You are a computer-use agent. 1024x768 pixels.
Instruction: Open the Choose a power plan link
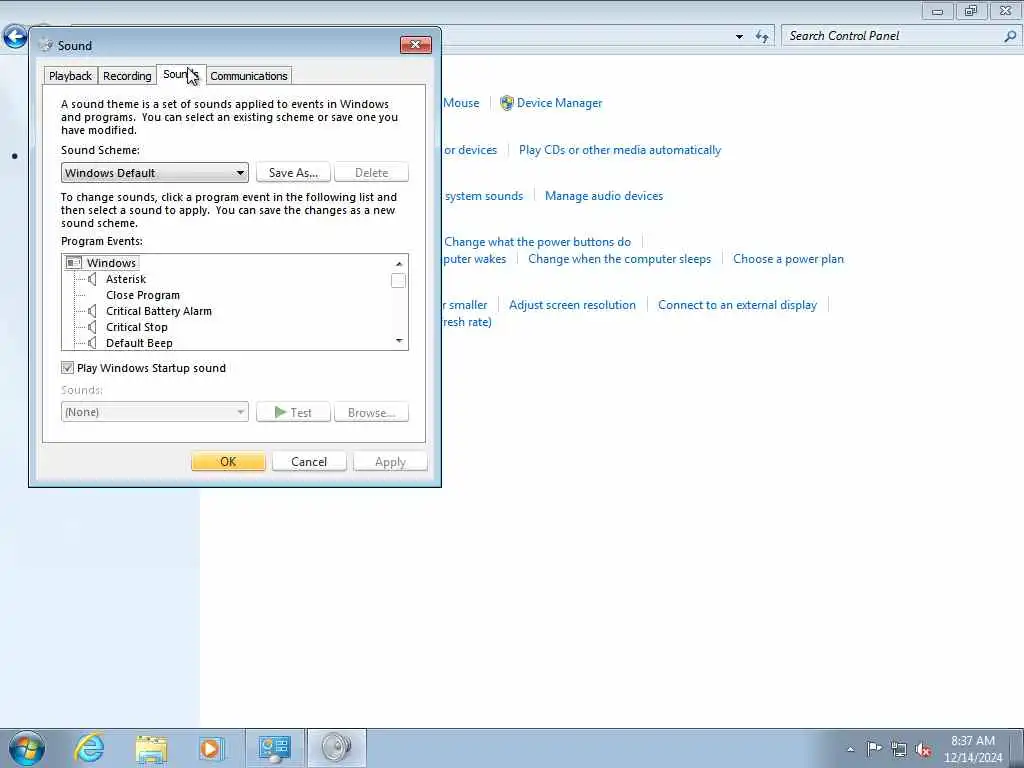click(788, 259)
